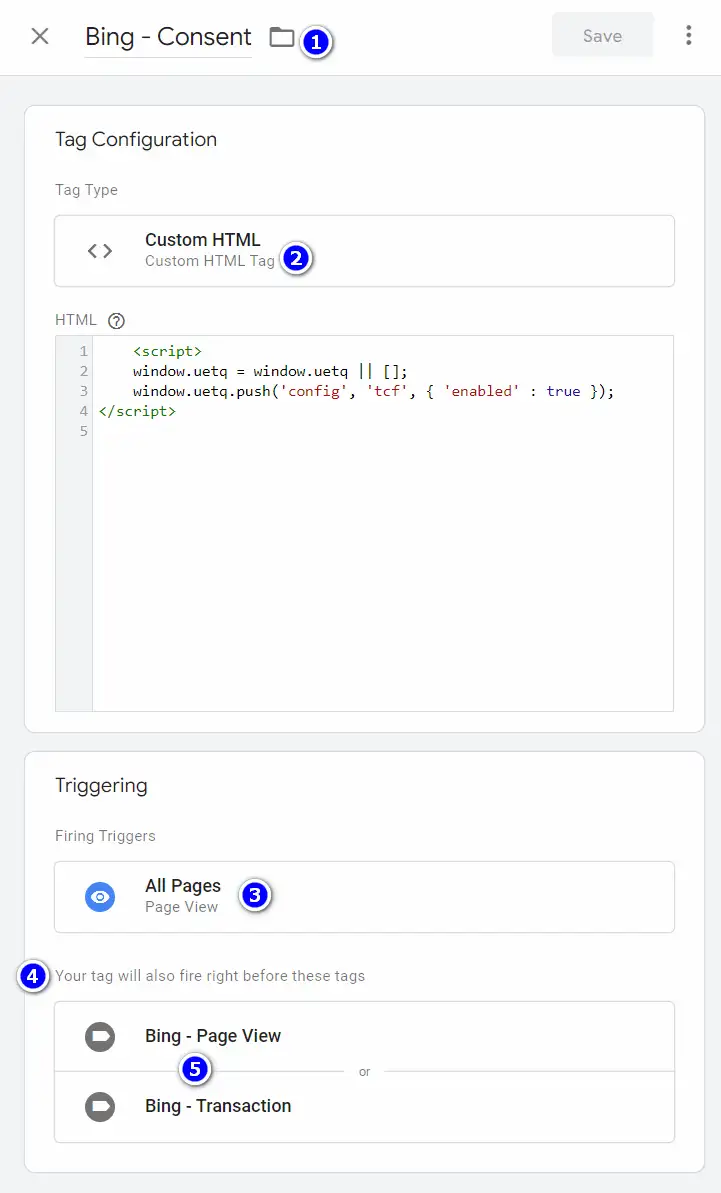721x1193 pixels.
Task: Open the All Pages firing trigger
Action: (183, 886)
